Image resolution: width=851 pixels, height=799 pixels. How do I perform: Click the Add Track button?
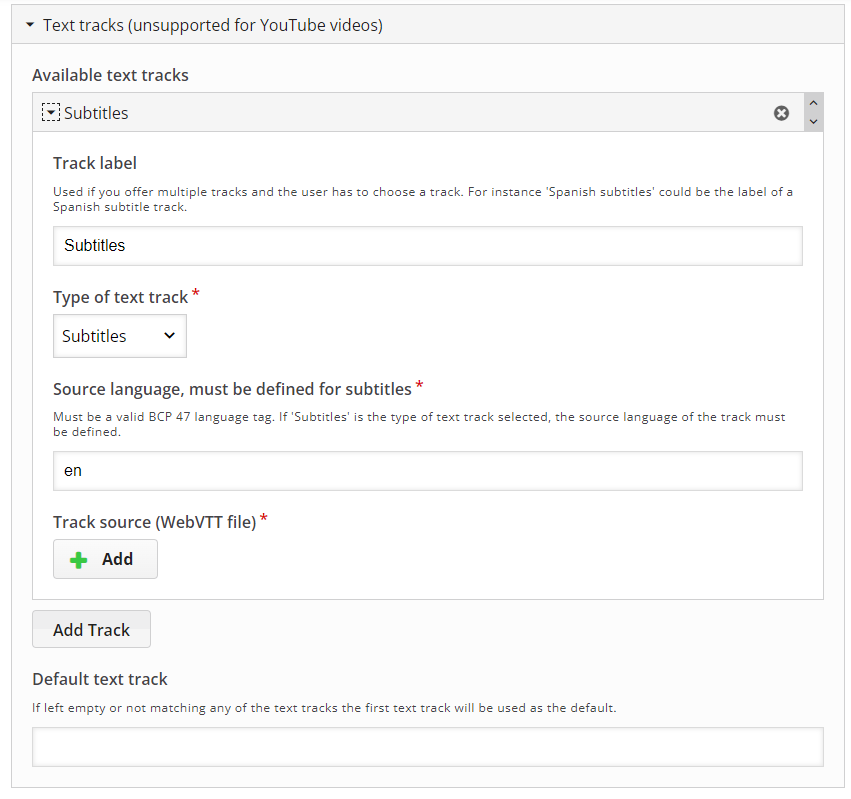coord(91,630)
